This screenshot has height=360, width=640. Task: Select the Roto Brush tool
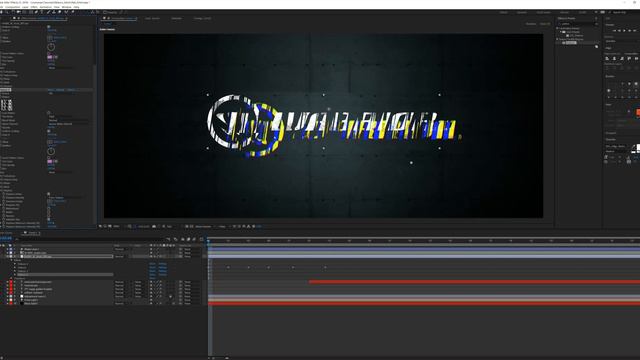(66, 12)
